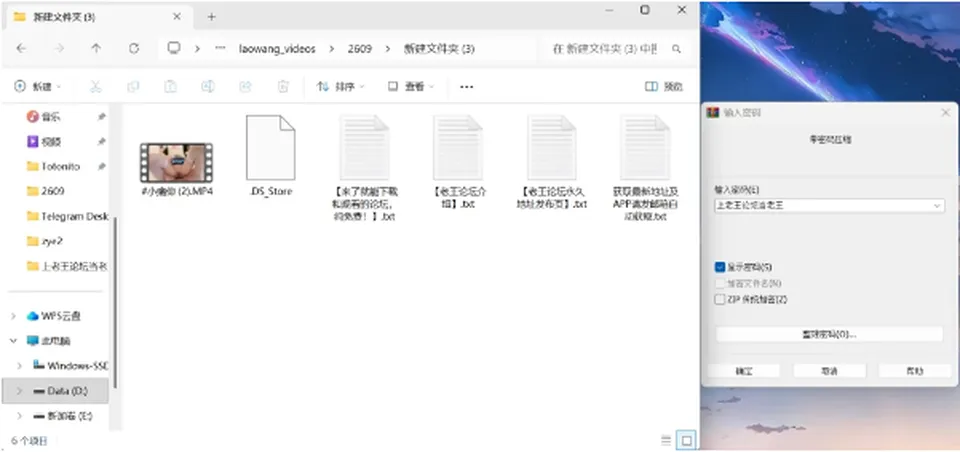960x452 pixels.
Task: Refresh the current folder view
Action: coord(134,48)
